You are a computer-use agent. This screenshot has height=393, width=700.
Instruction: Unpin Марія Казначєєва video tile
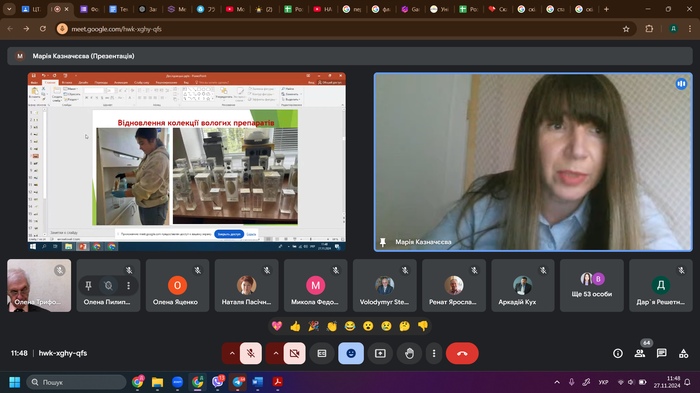[383, 242]
